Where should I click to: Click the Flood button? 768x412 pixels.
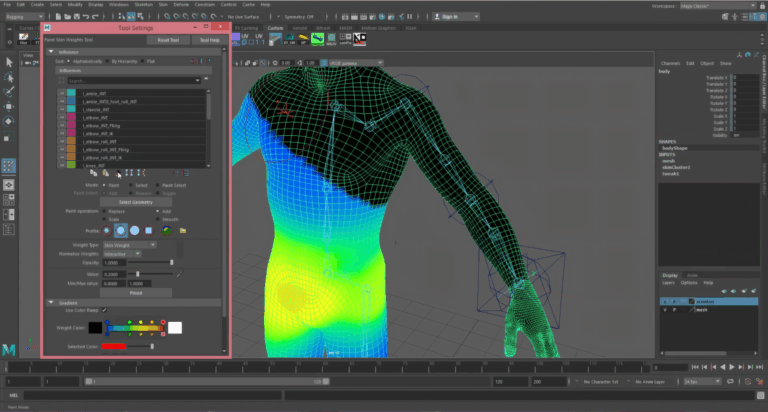click(x=137, y=292)
